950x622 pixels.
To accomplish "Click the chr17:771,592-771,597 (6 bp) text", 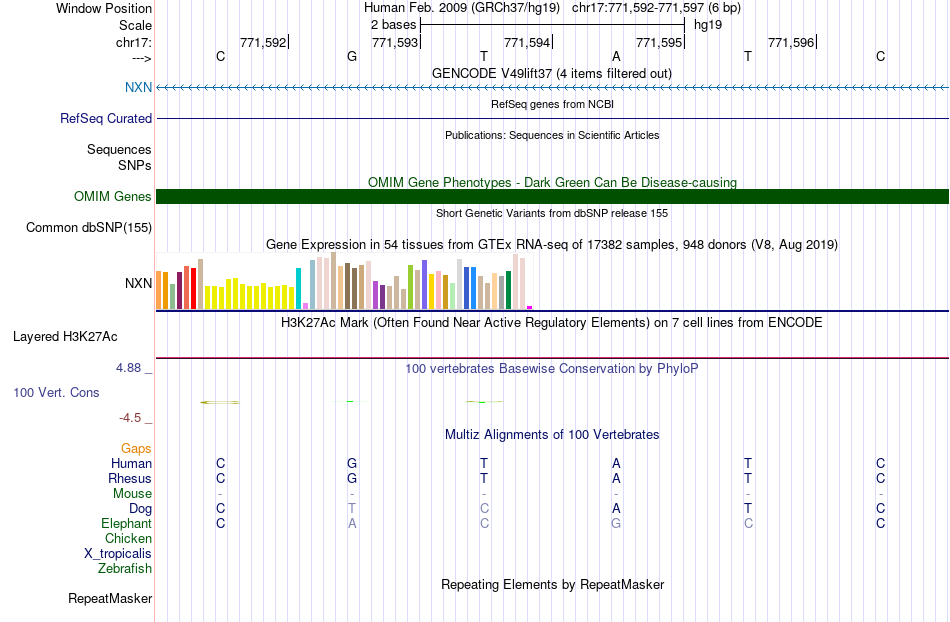I will click(656, 8).
